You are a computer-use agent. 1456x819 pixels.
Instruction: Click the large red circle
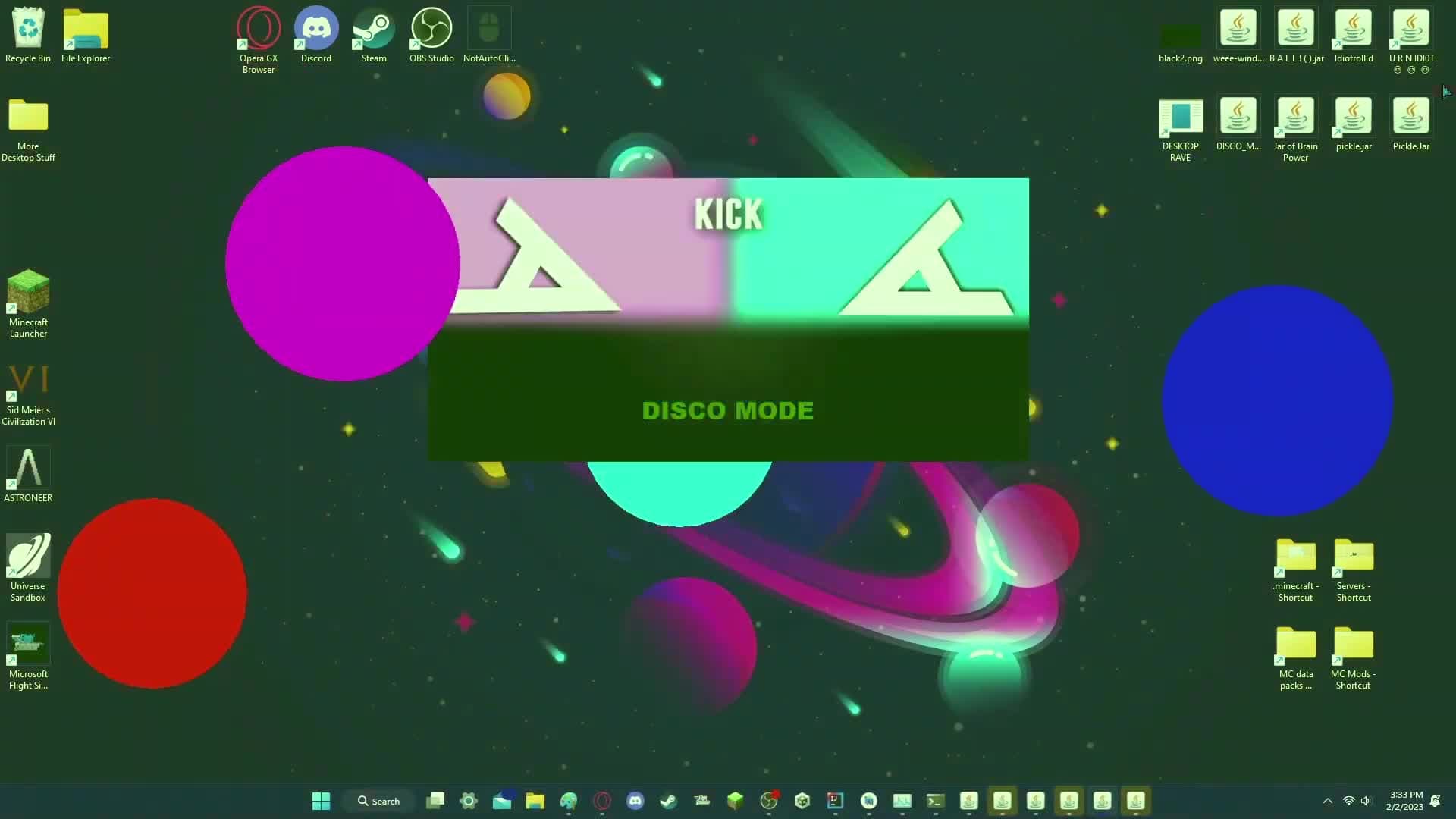coord(152,593)
